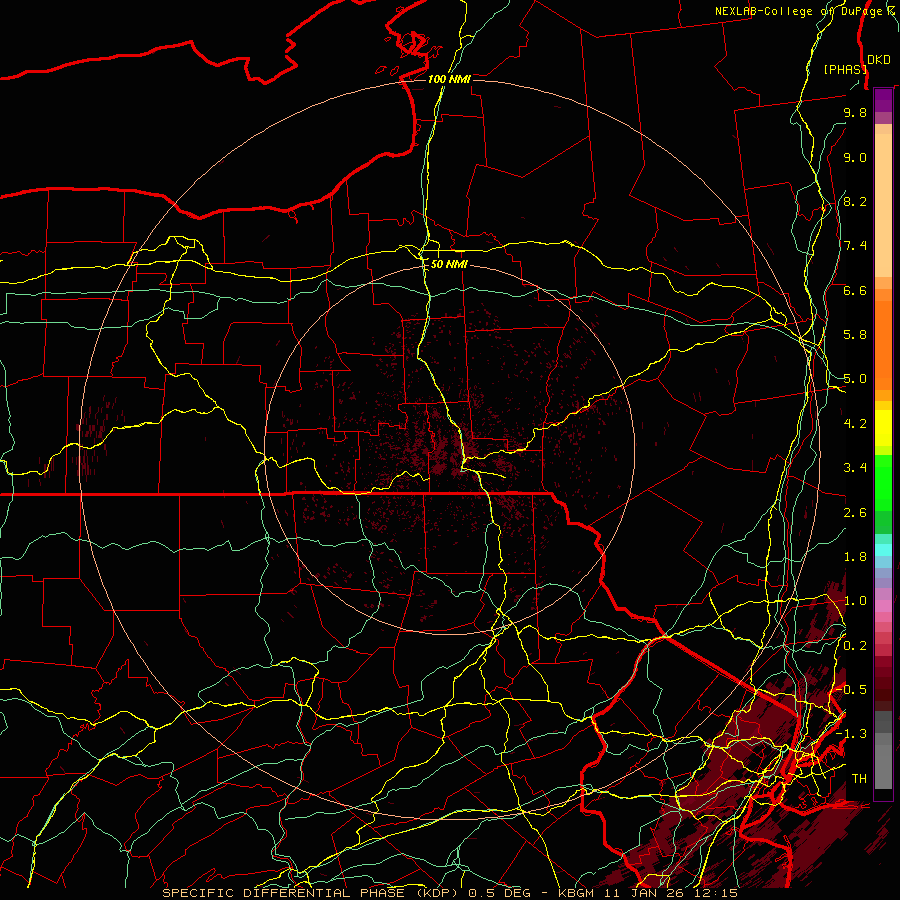The image size is (900, 900).
Task: Click the bright green segment of the color bar
Action: [x=883, y=482]
